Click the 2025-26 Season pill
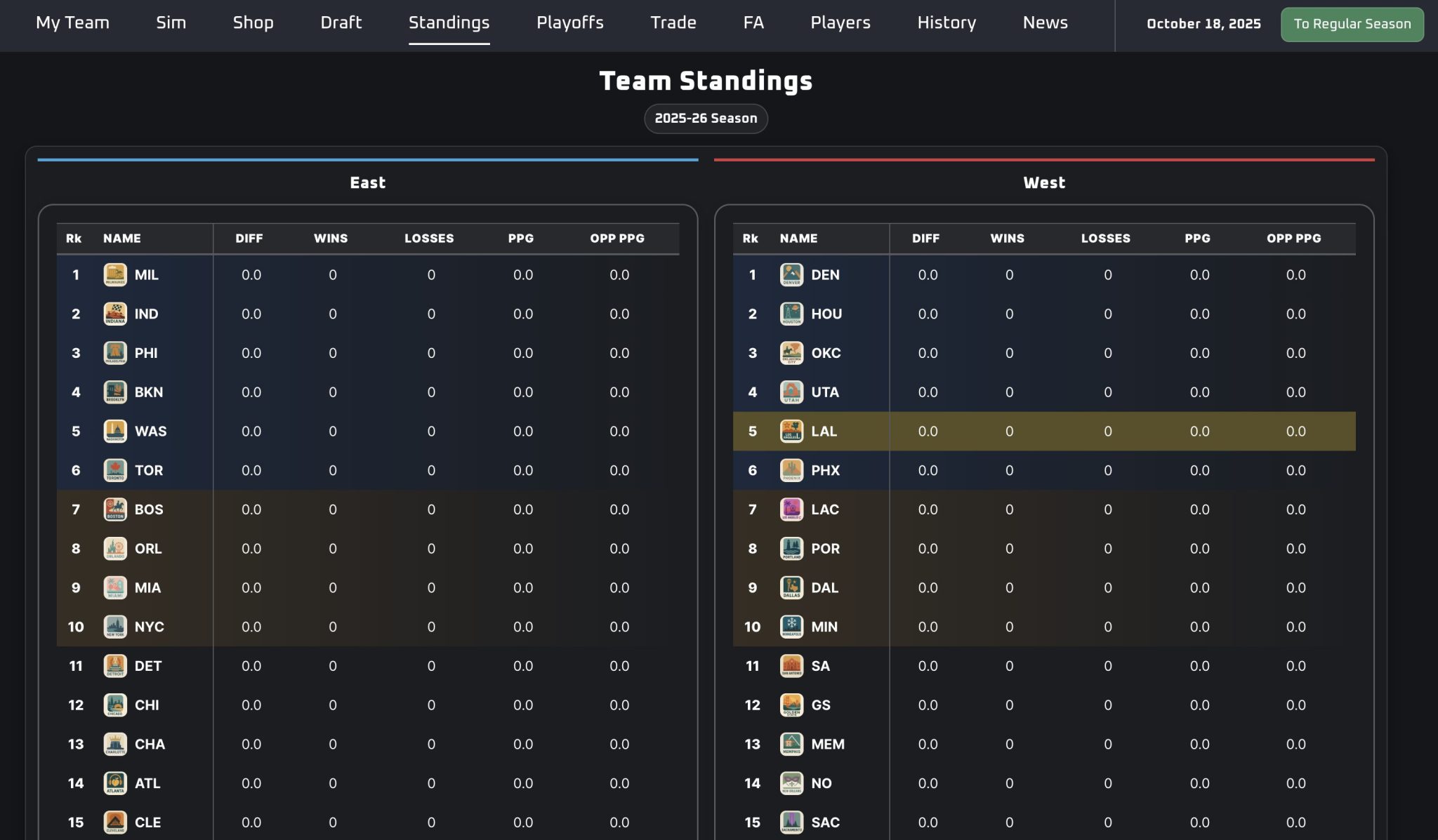 coord(706,119)
